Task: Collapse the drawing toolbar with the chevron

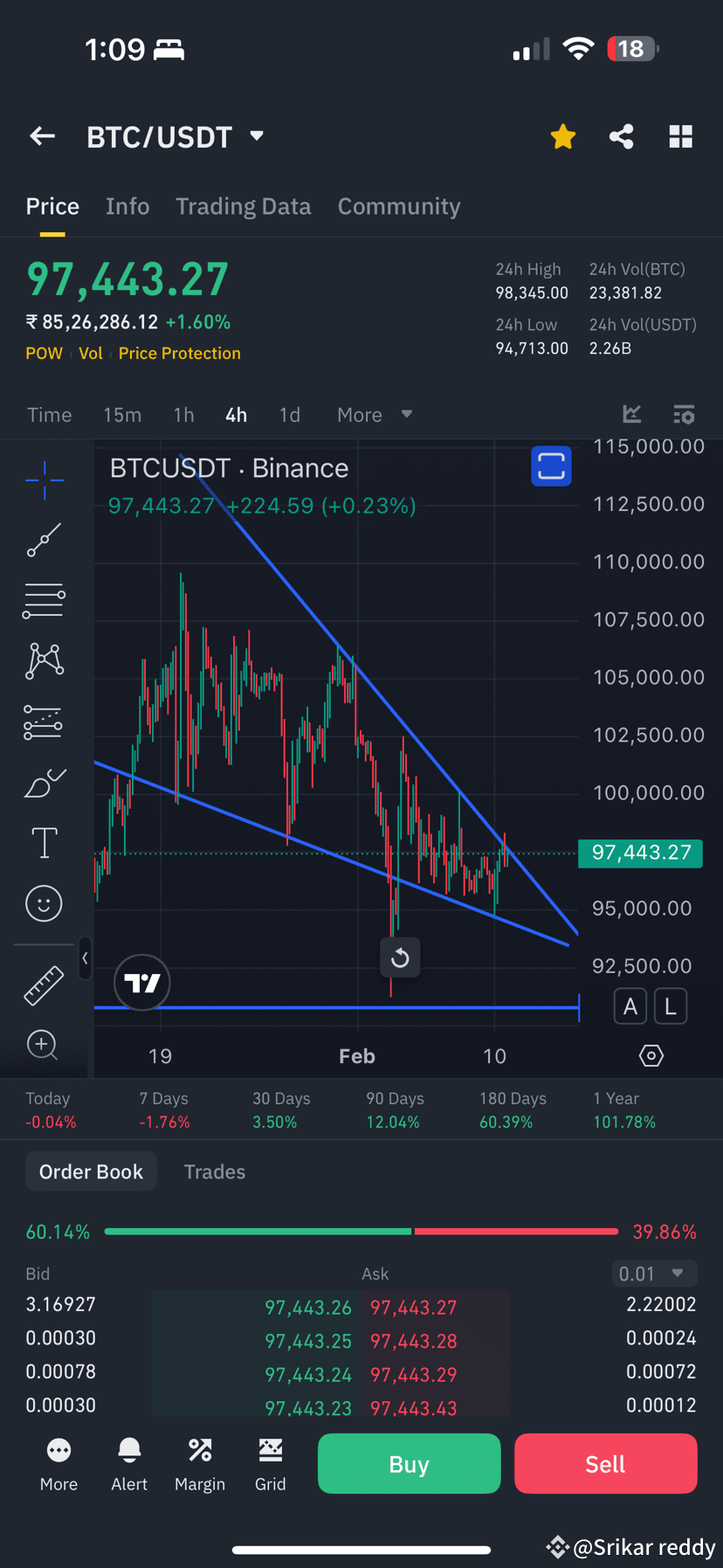Action: [85, 958]
